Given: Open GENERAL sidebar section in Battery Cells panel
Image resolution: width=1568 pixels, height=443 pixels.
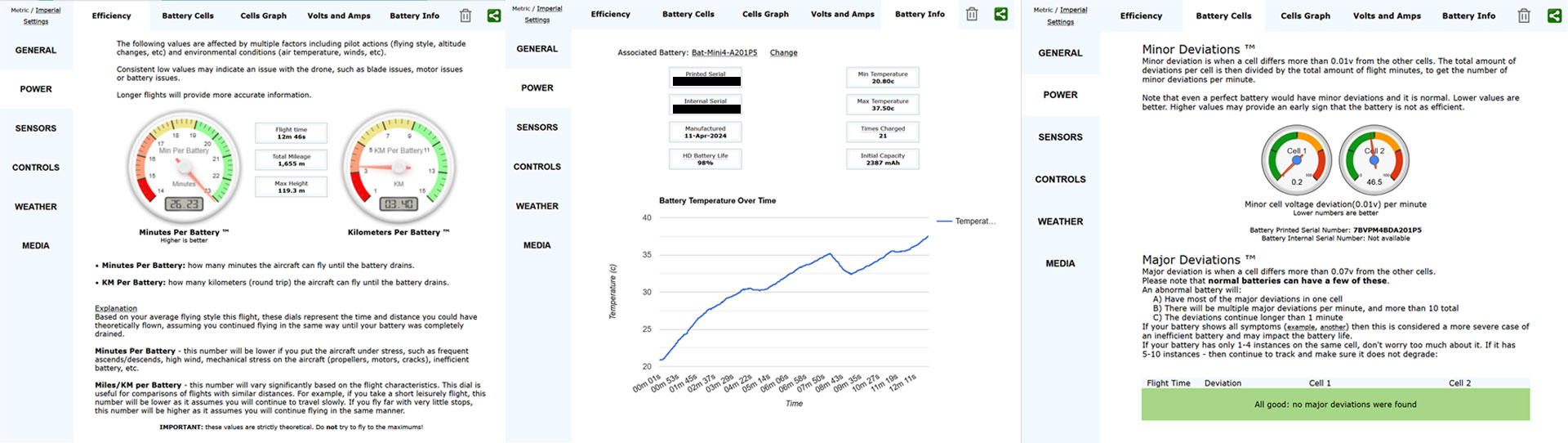Looking at the screenshot, I should (x=1060, y=53).
